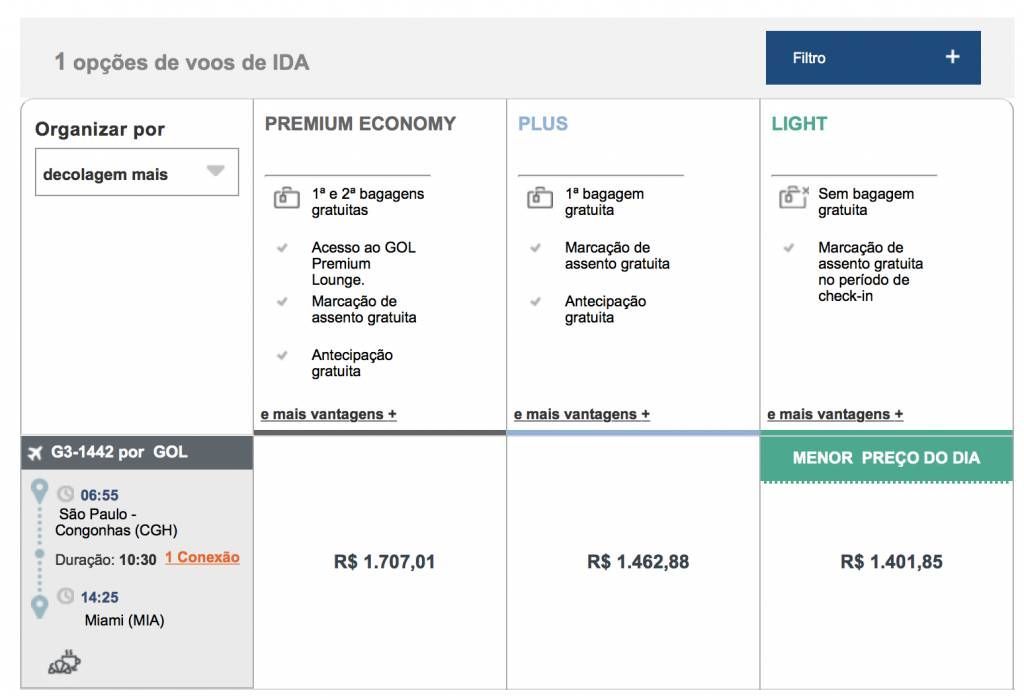Select Light fare R$ 1.401,85
Viewport: 1024px width, 700px height.
(x=890, y=562)
